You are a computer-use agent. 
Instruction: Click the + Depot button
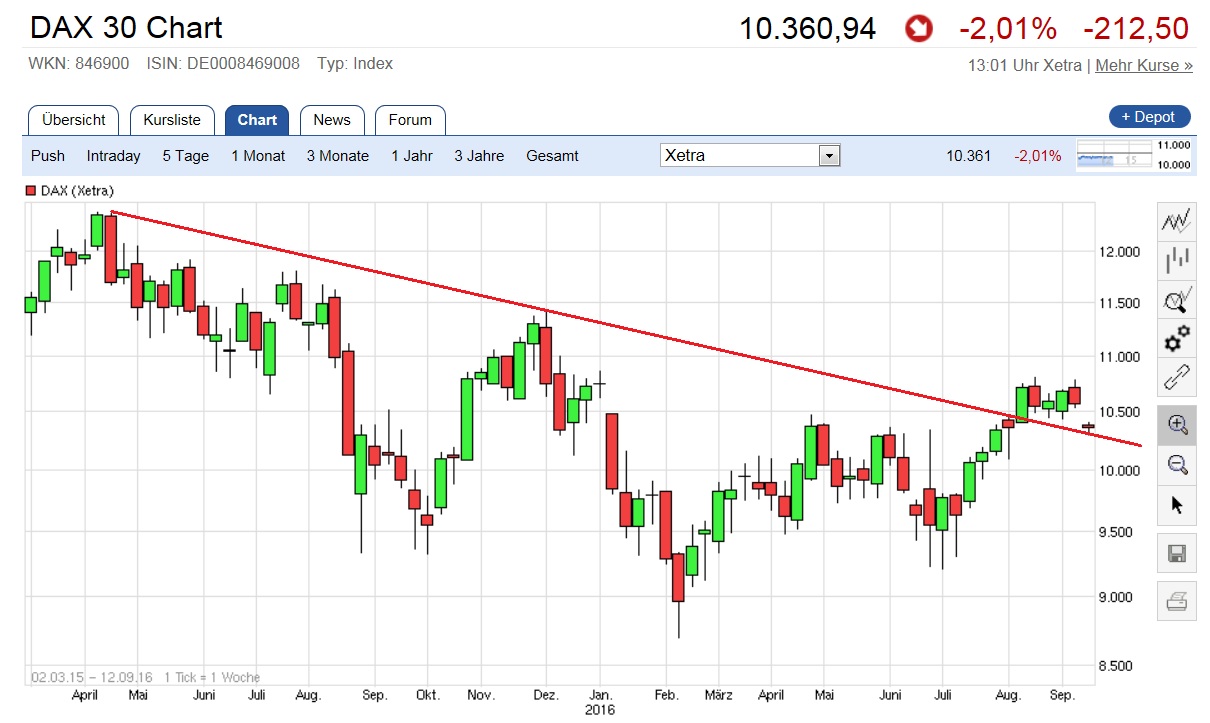click(x=1148, y=116)
